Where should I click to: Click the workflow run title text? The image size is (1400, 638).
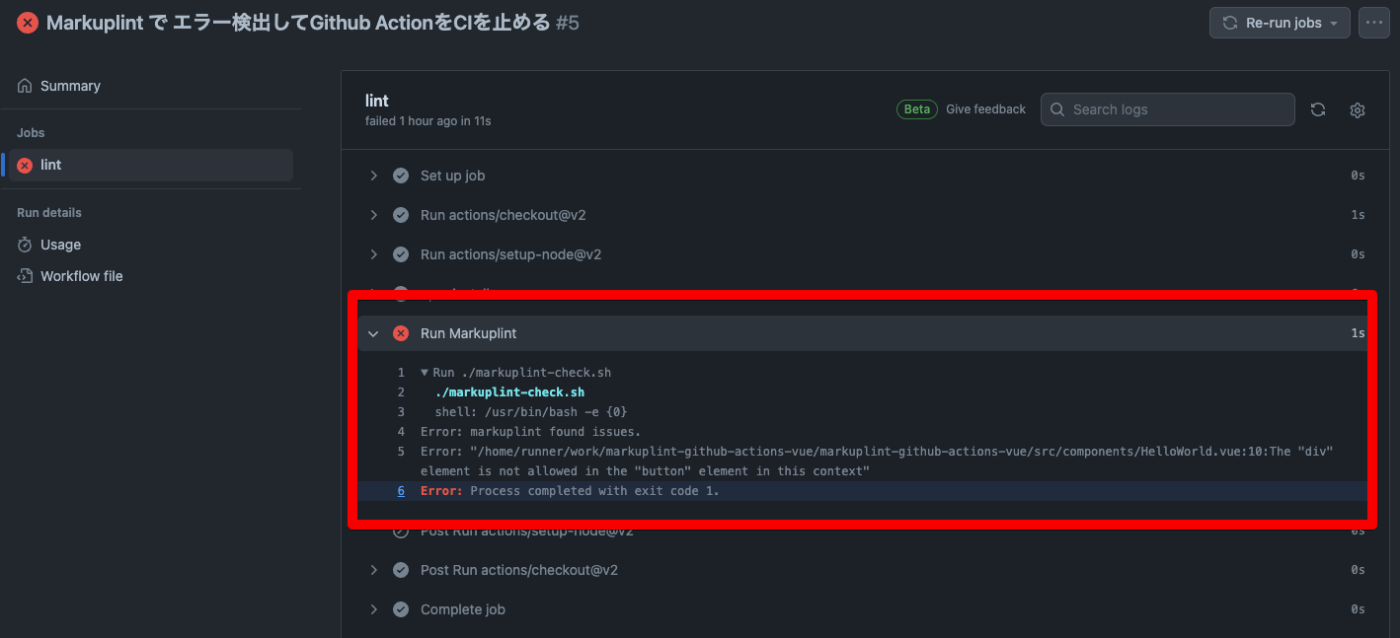coord(298,23)
